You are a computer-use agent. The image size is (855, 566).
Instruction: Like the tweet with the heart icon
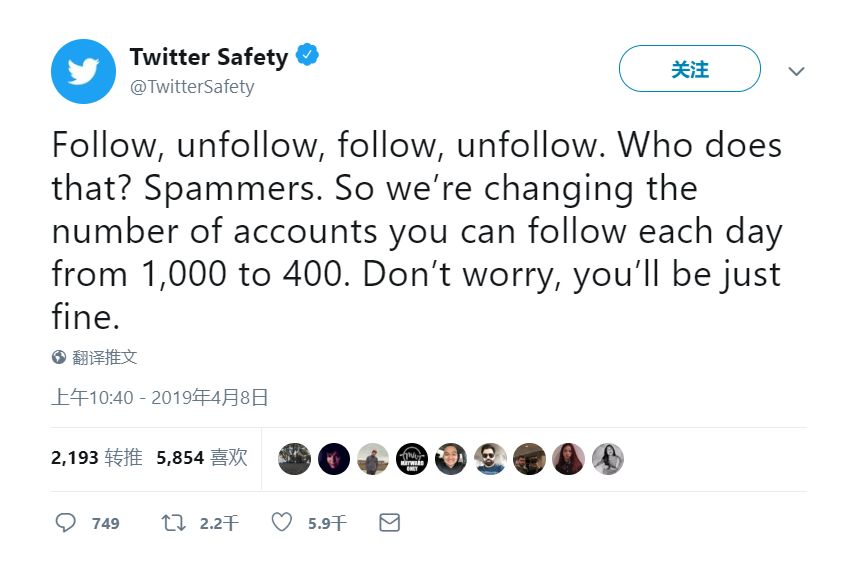pos(282,522)
